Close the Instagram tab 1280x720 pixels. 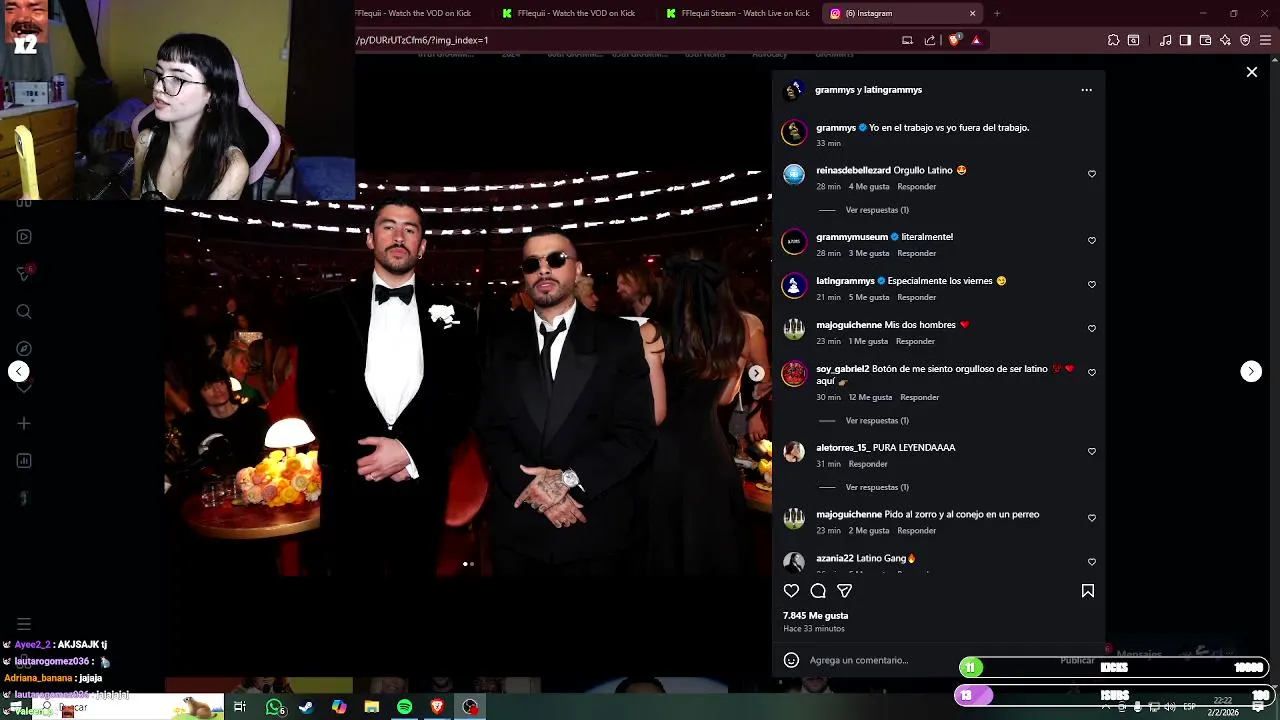(972, 13)
